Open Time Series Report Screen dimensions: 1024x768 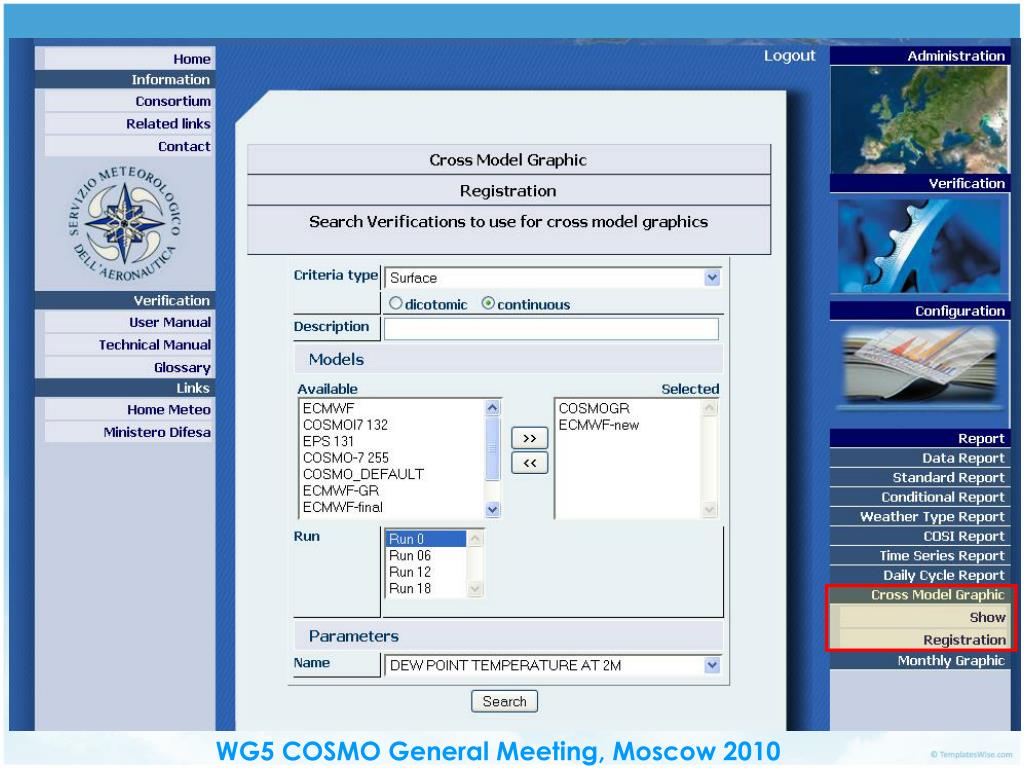(x=920, y=556)
